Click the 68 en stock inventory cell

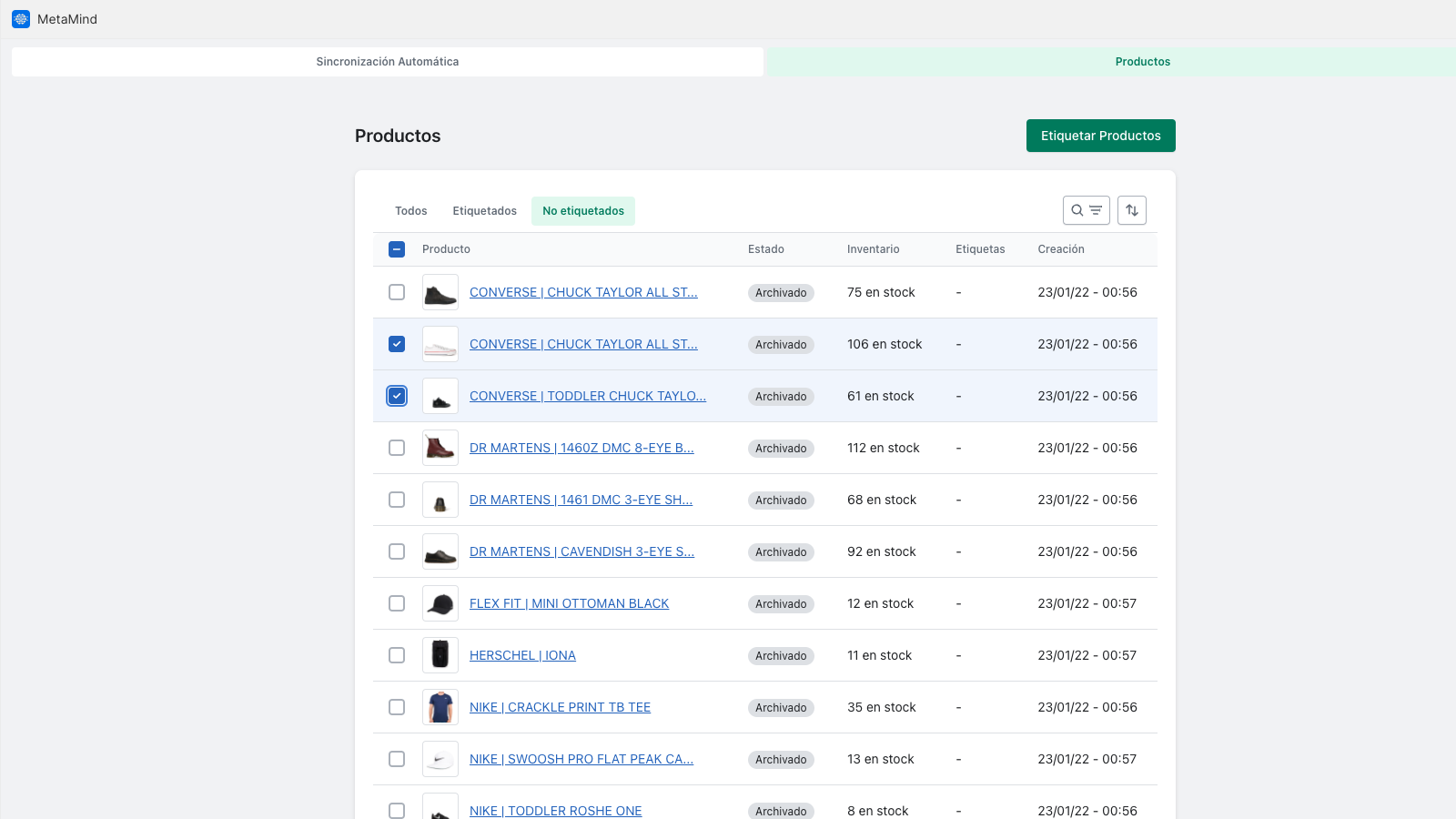click(882, 500)
